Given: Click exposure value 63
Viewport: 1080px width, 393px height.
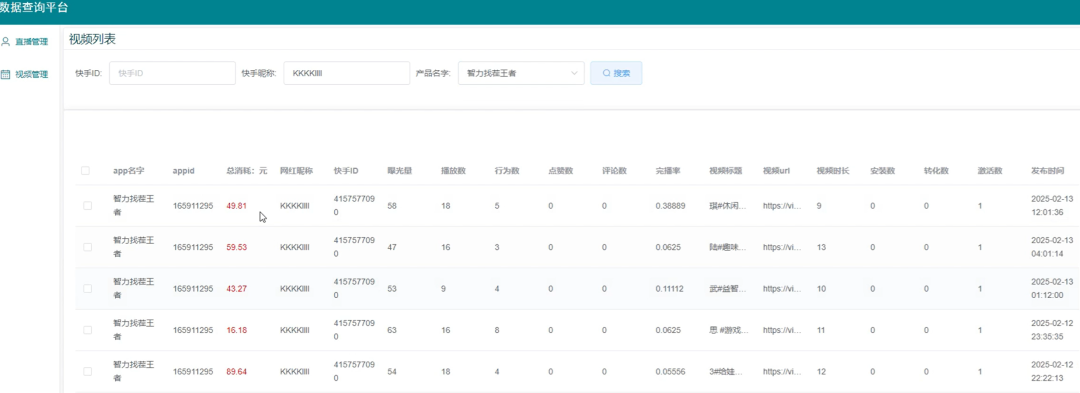Looking at the screenshot, I should (392, 330).
